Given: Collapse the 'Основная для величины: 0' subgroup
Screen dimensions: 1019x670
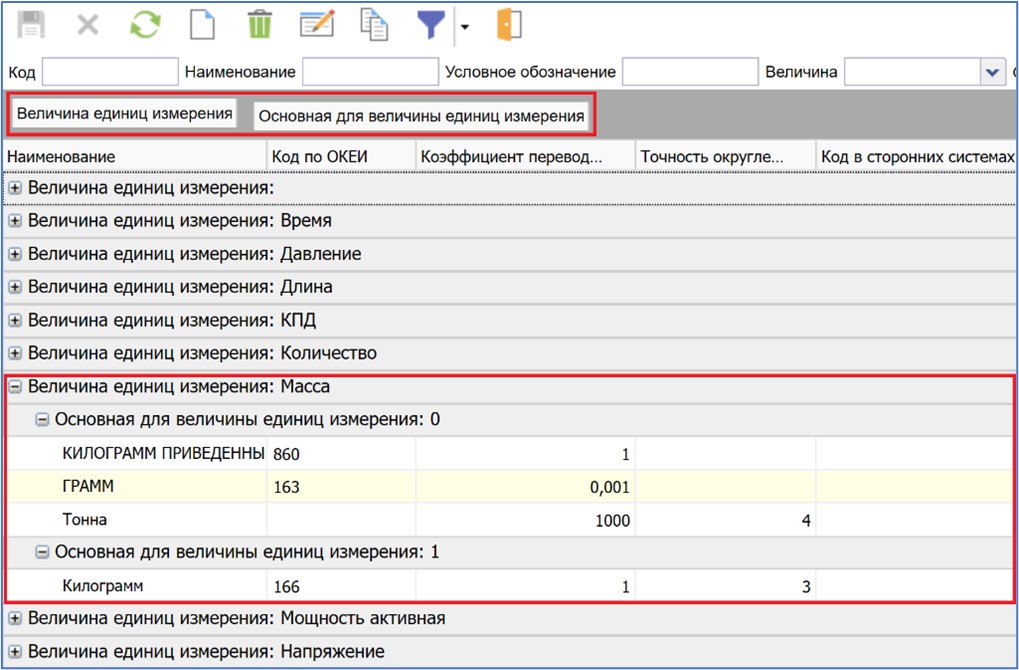Looking at the screenshot, I should click(41, 420).
